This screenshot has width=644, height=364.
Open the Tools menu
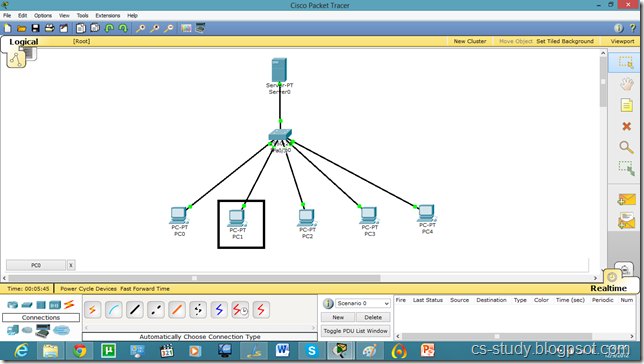point(83,16)
